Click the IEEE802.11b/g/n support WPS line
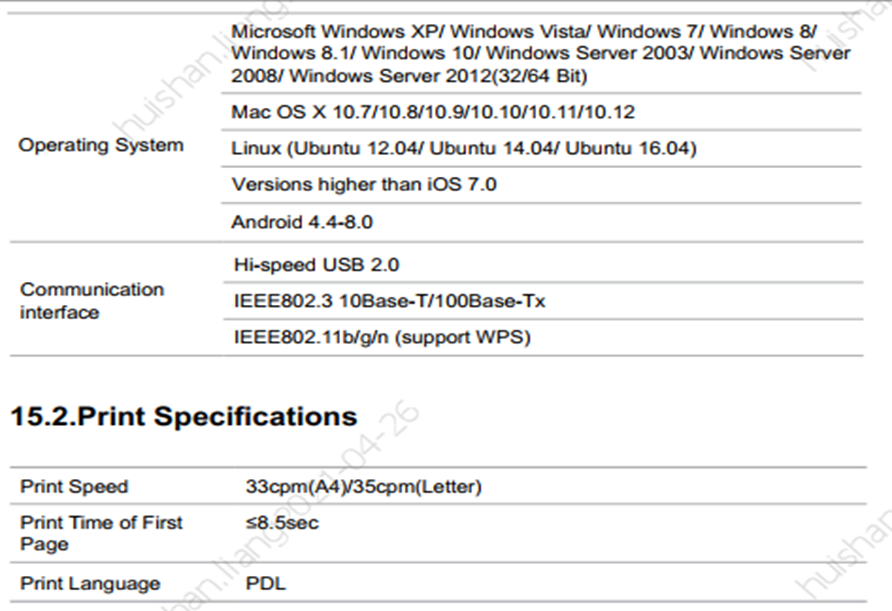The height and width of the screenshot is (611, 892). [382, 337]
